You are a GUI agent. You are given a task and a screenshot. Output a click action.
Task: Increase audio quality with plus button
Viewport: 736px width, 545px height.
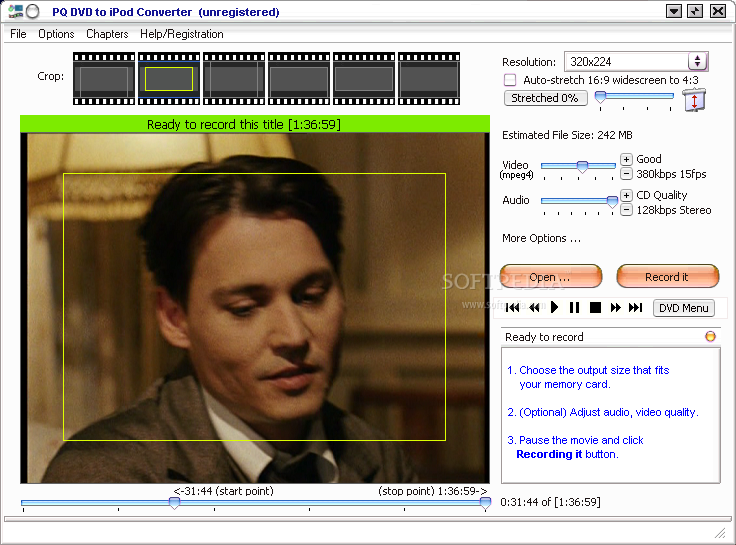pyautogui.click(x=626, y=195)
